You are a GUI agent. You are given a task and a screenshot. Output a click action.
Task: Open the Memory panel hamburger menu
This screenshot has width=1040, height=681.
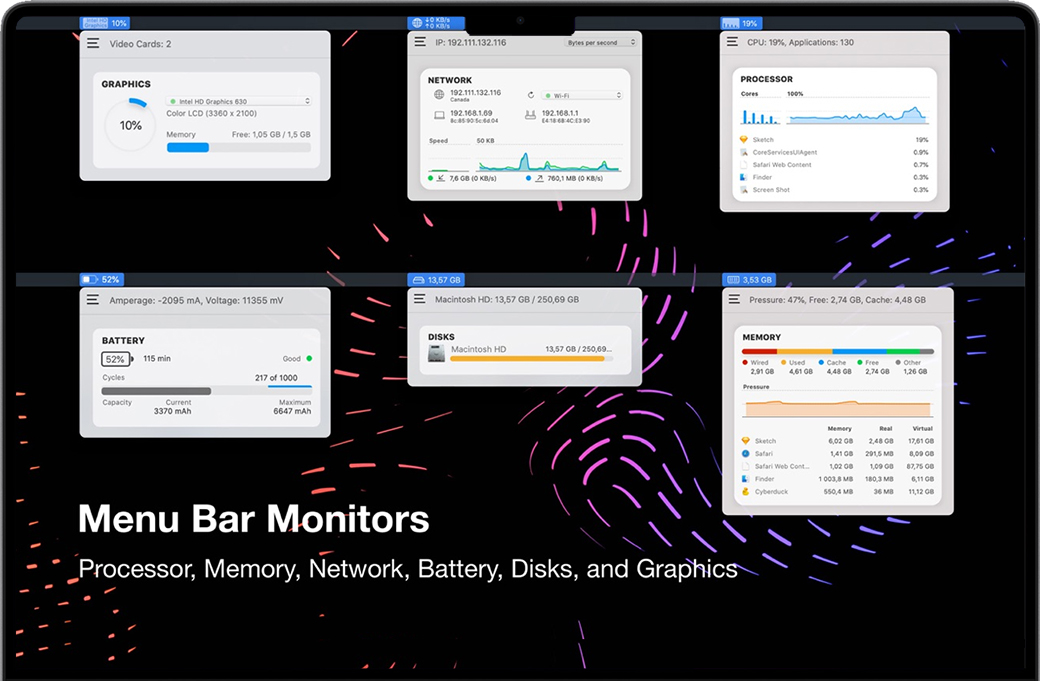[x=734, y=299]
